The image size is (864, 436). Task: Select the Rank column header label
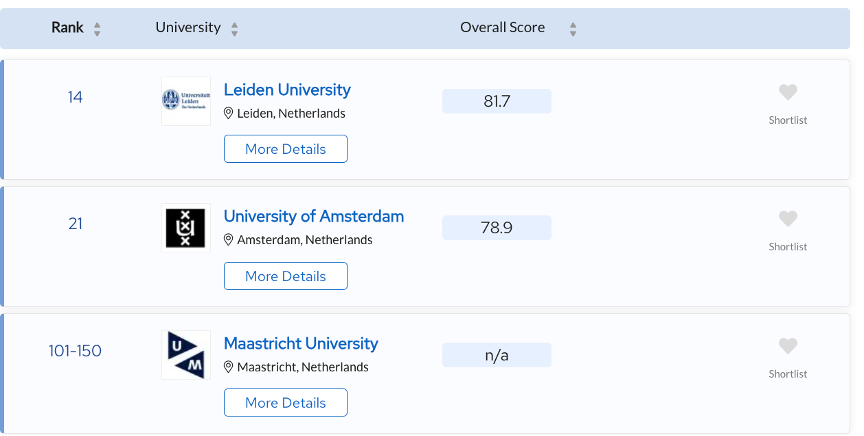(x=67, y=28)
